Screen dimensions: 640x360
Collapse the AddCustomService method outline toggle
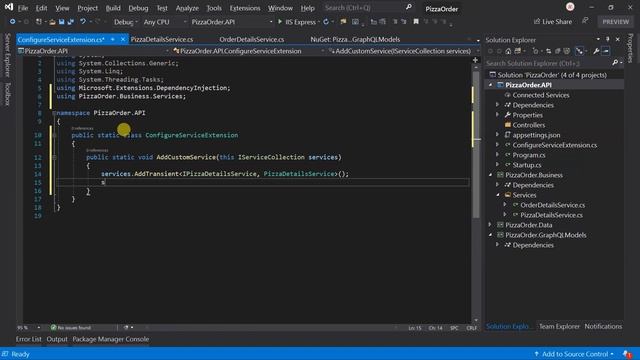(54, 157)
